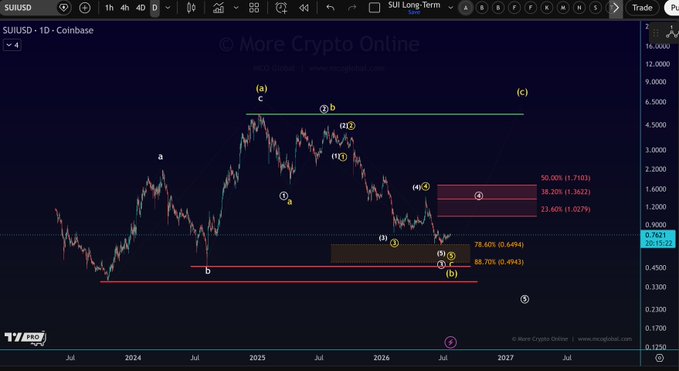Click the TradingView PRO logo
679x371 pixels.
(25, 338)
